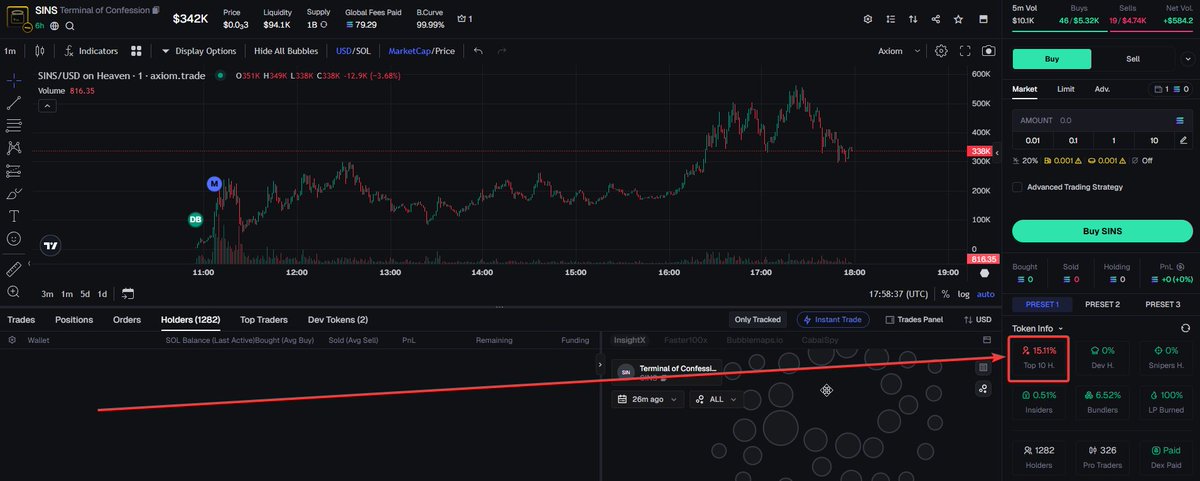Select the 3m time range
The image size is (1200, 481).
tap(47, 294)
